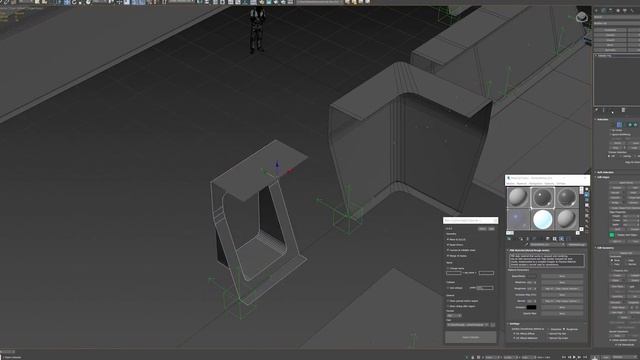Toggle Change Name checkbox in export dialog

448,268
